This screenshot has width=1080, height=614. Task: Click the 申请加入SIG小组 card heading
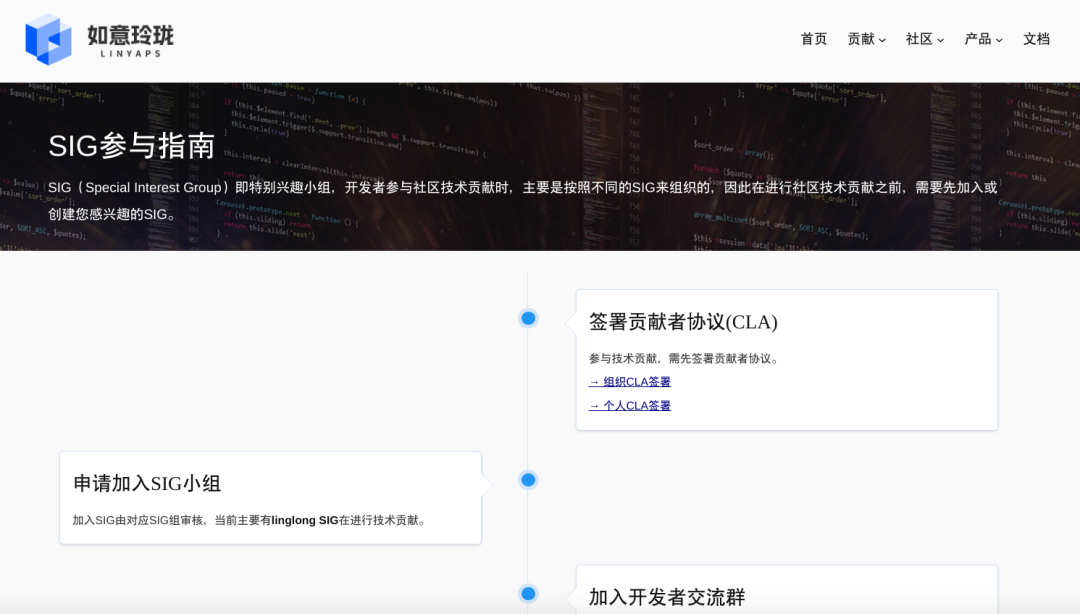tap(147, 484)
